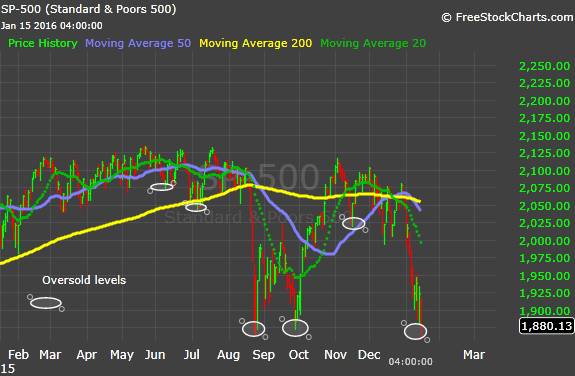Click the 04:00:00 time axis marker
Image resolution: width=575 pixels, height=376 pixels.
[410, 362]
